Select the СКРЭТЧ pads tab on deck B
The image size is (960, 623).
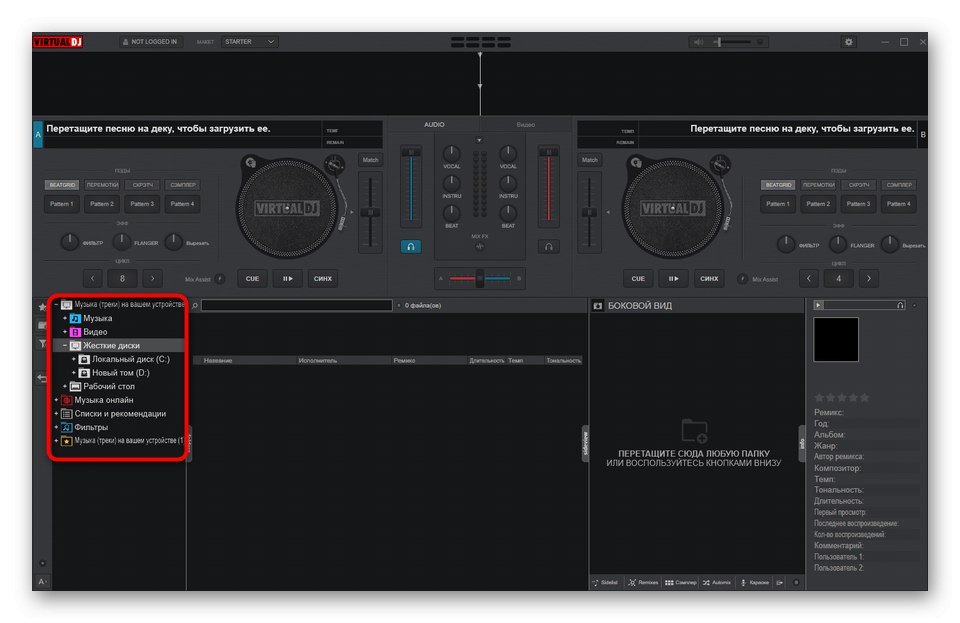coord(858,185)
